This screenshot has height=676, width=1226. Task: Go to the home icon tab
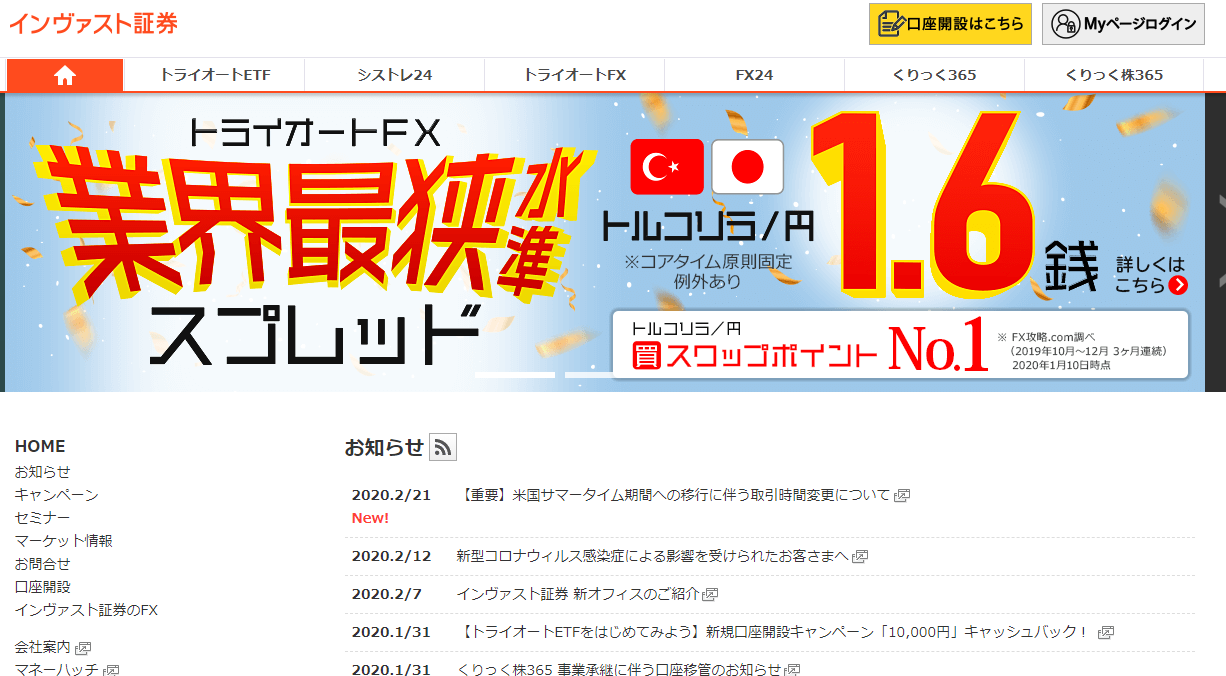(65, 75)
